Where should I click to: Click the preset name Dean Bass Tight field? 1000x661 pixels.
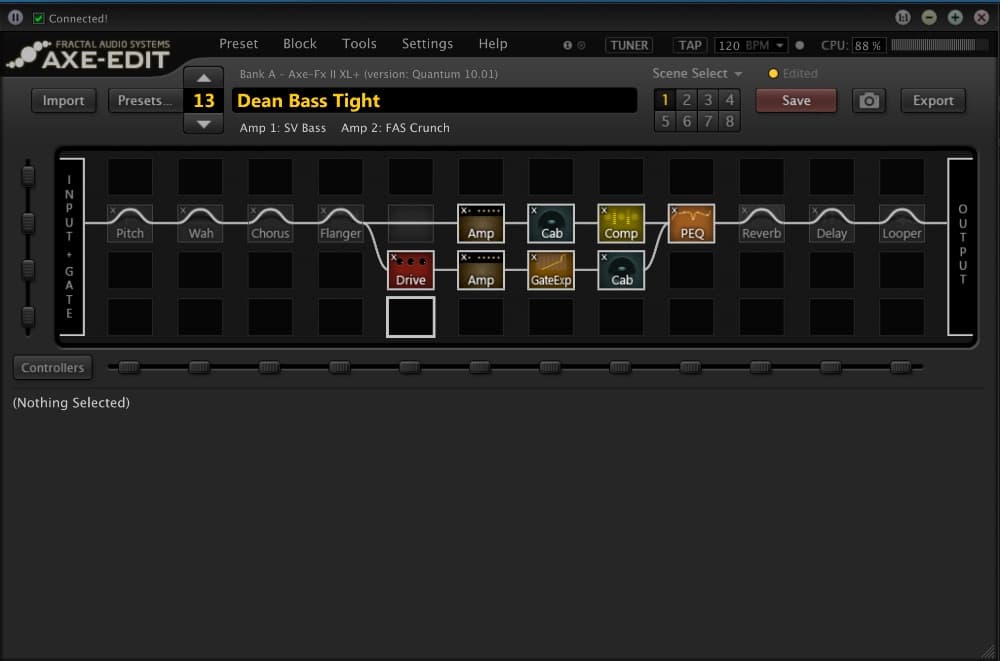coord(434,101)
